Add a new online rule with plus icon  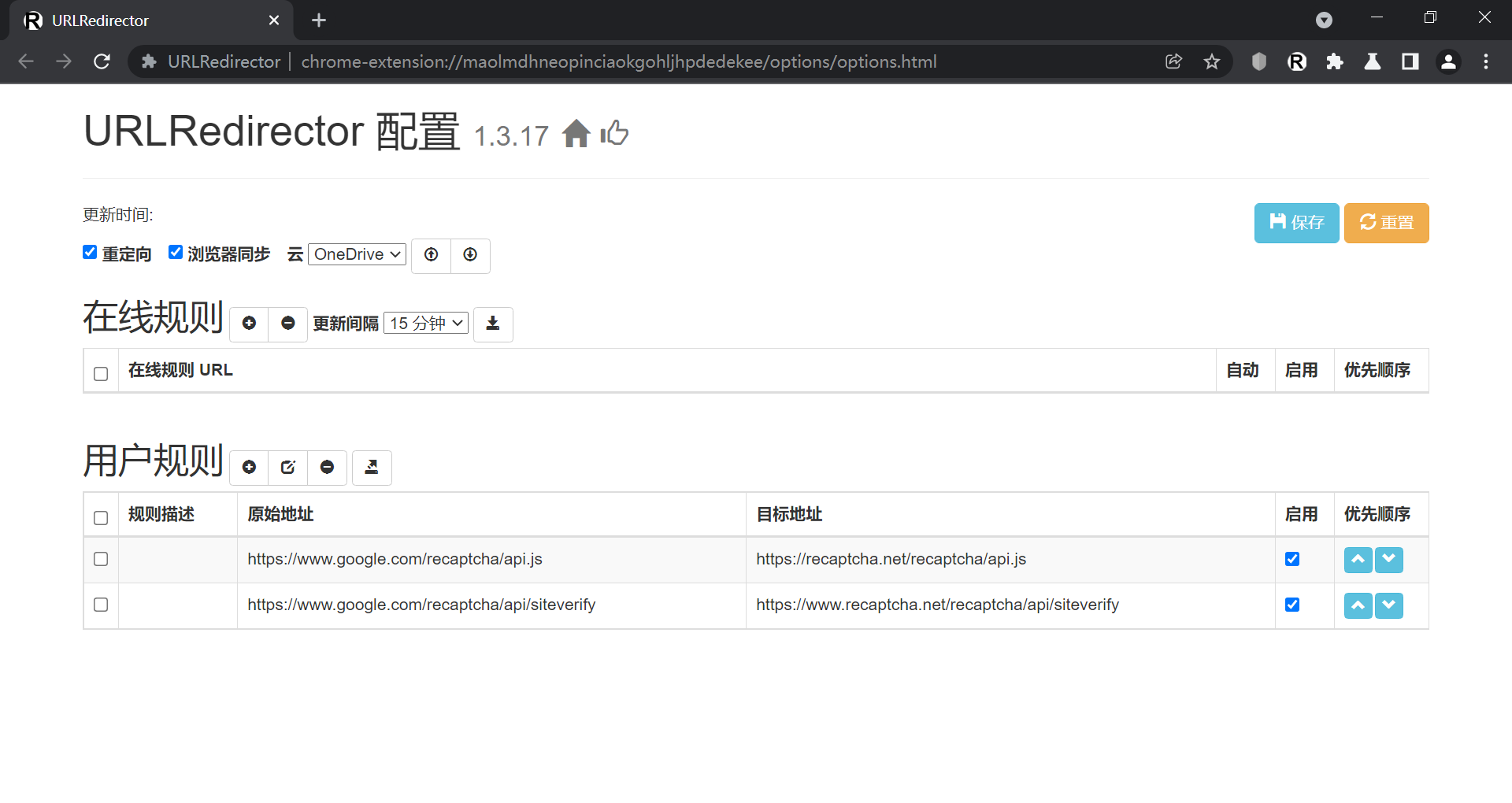pyautogui.click(x=249, y=324)
